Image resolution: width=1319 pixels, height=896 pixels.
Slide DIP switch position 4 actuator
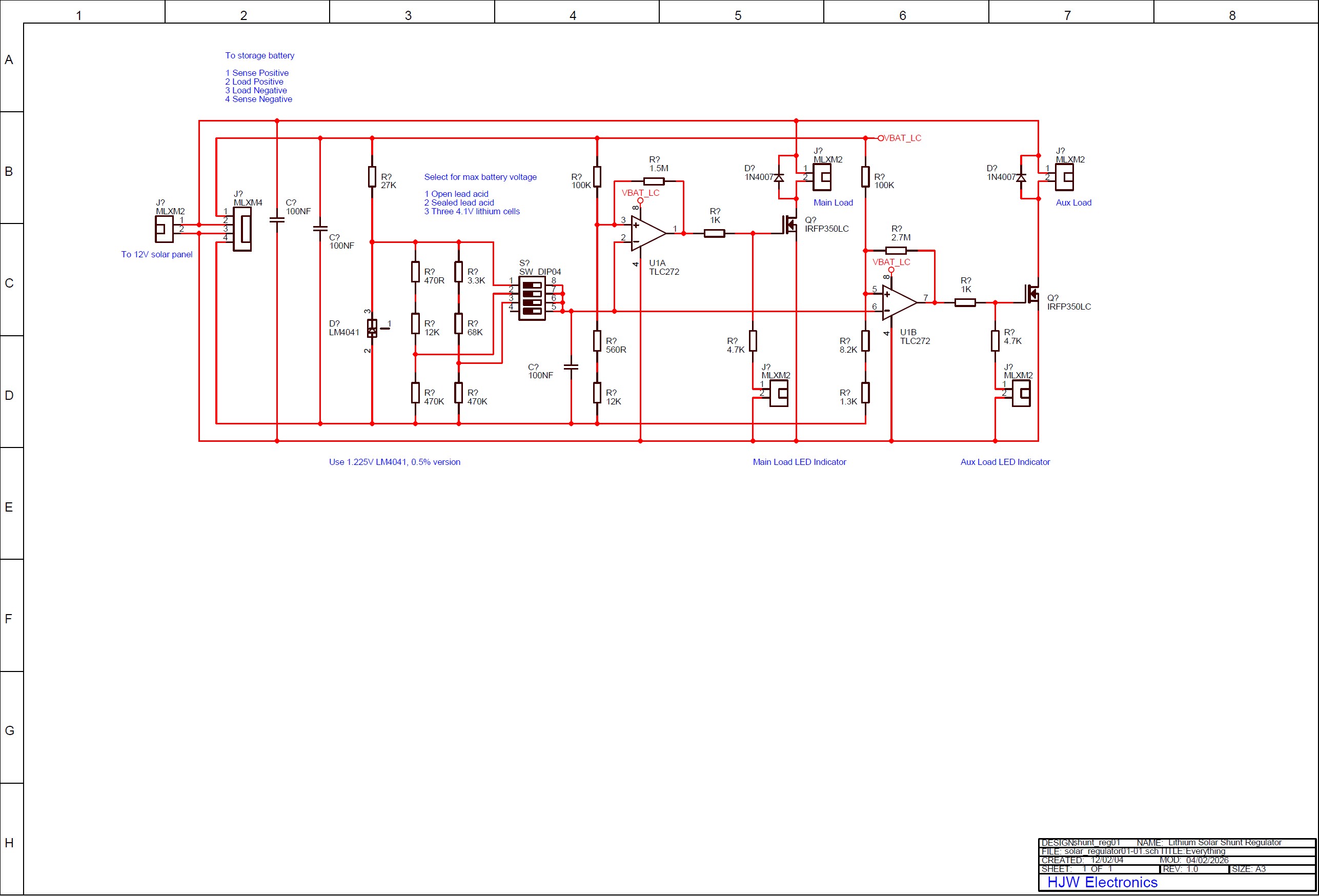click(x=532, y=312)
